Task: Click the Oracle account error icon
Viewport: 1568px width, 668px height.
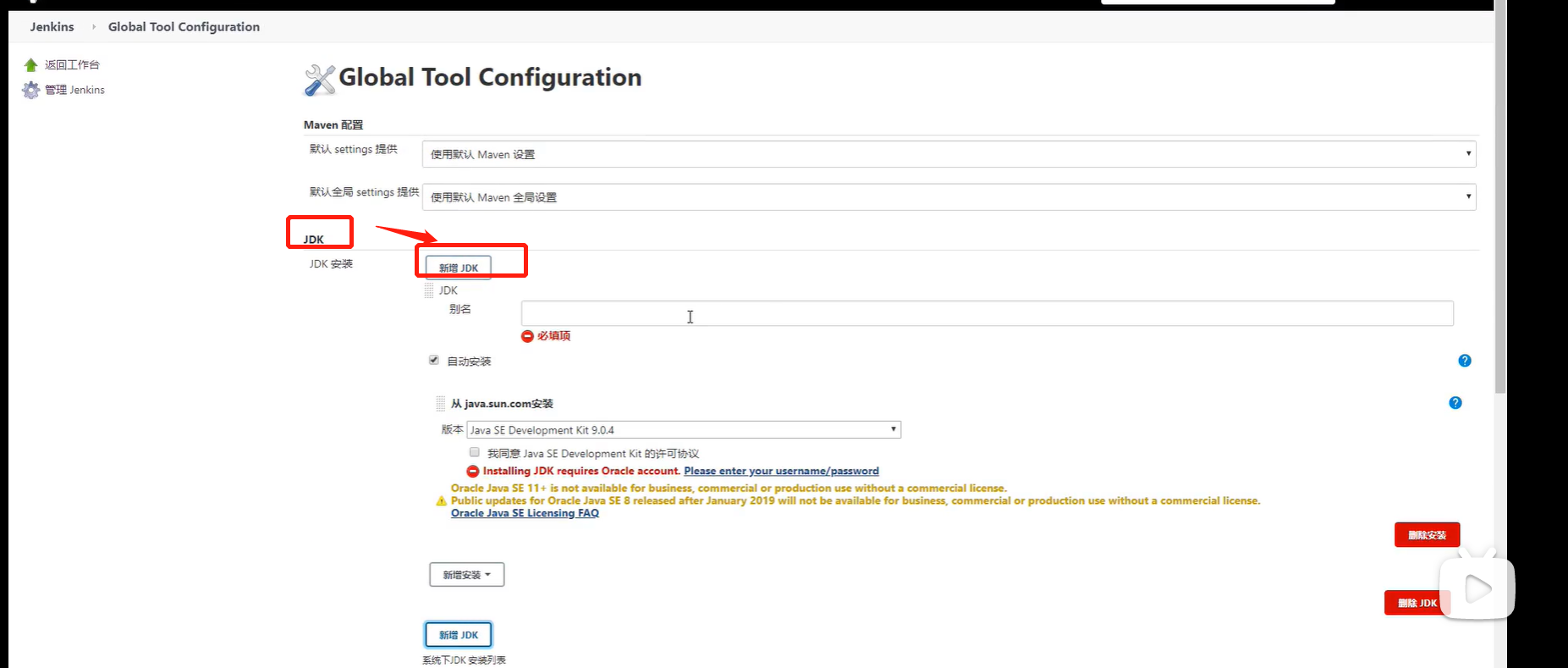Action: [473, 472]
